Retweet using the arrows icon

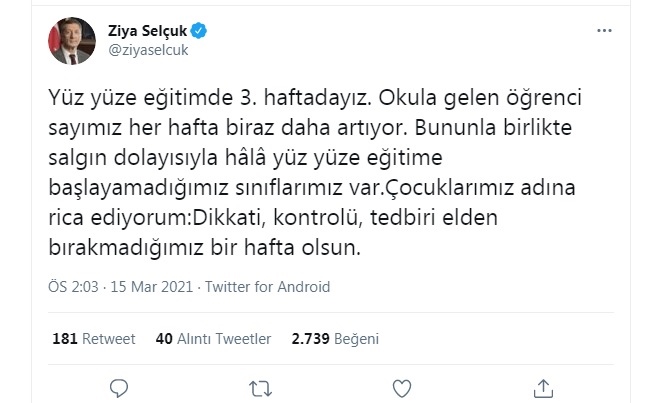260,387
